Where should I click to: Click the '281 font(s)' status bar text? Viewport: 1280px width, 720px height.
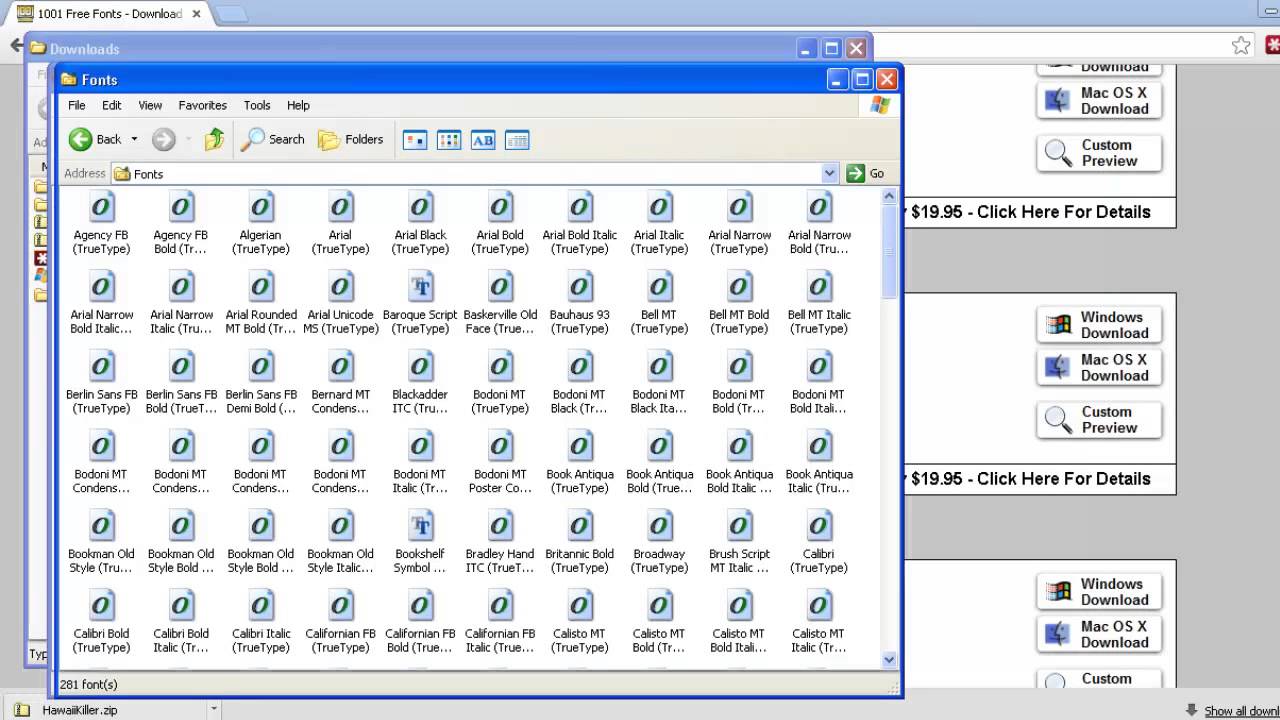(x=89, y=684)
